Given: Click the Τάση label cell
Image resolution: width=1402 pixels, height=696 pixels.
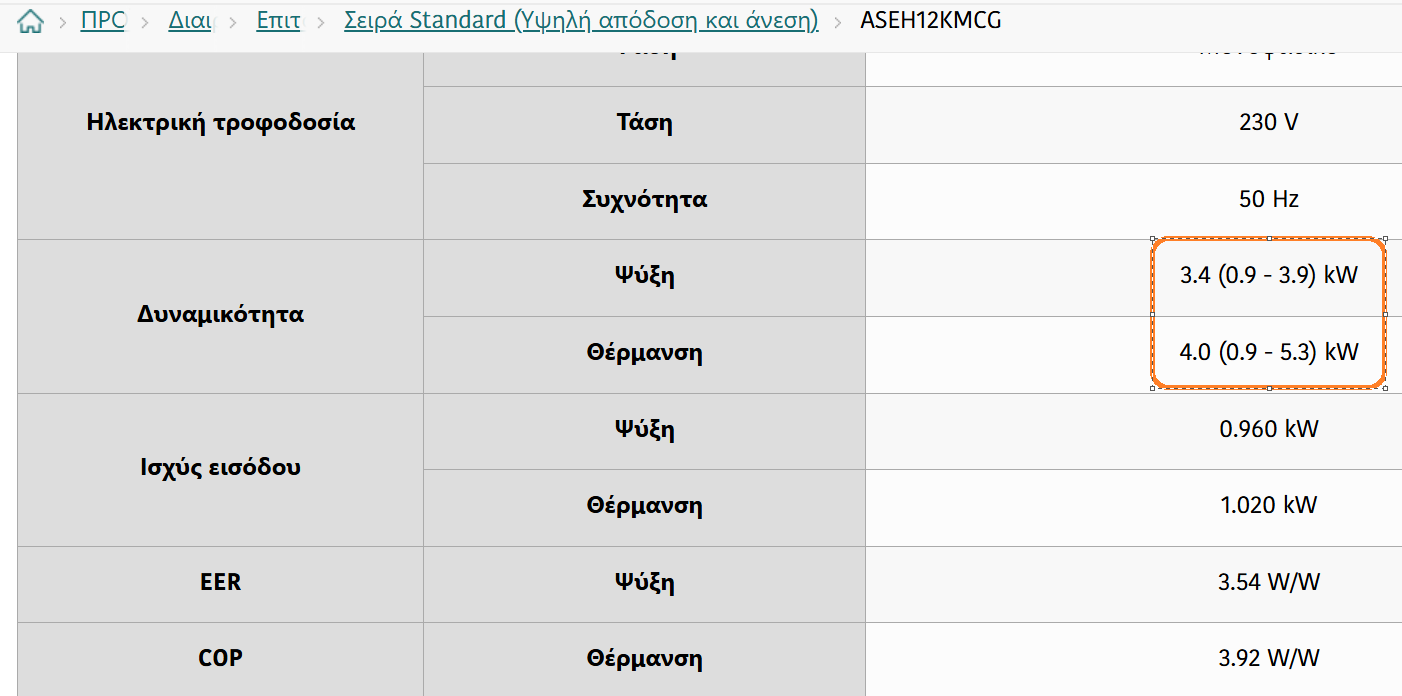Looking at the screenshot, I should (644, 124).
